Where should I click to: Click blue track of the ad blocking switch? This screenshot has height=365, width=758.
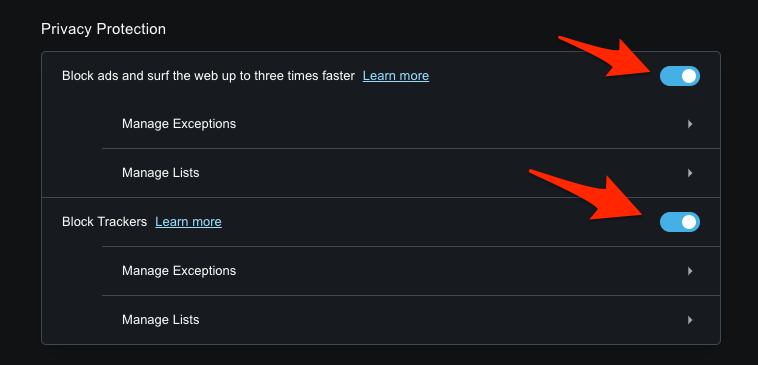[x=670, y=76]
